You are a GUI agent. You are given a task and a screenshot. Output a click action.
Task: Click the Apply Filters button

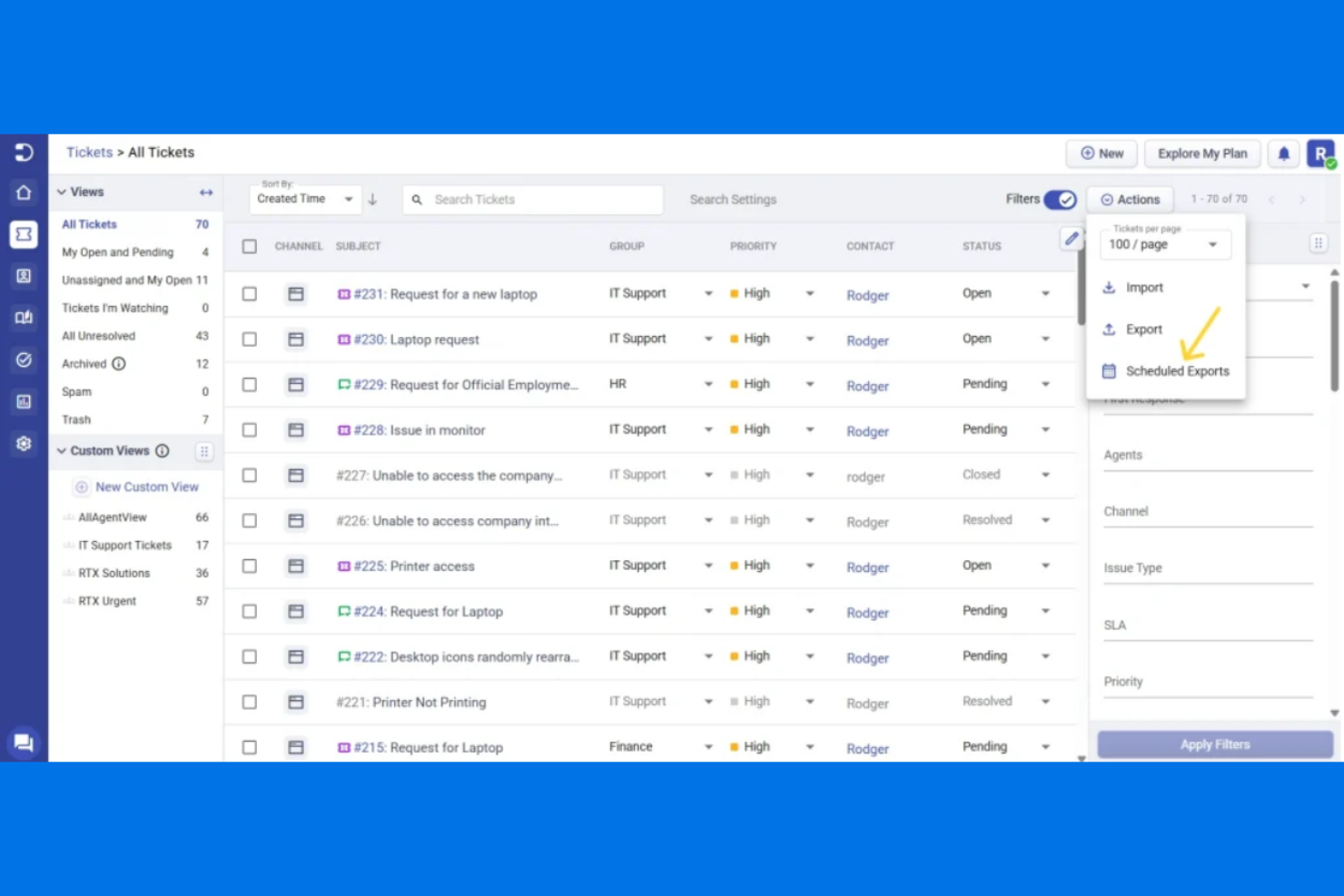click(1214, 743)
